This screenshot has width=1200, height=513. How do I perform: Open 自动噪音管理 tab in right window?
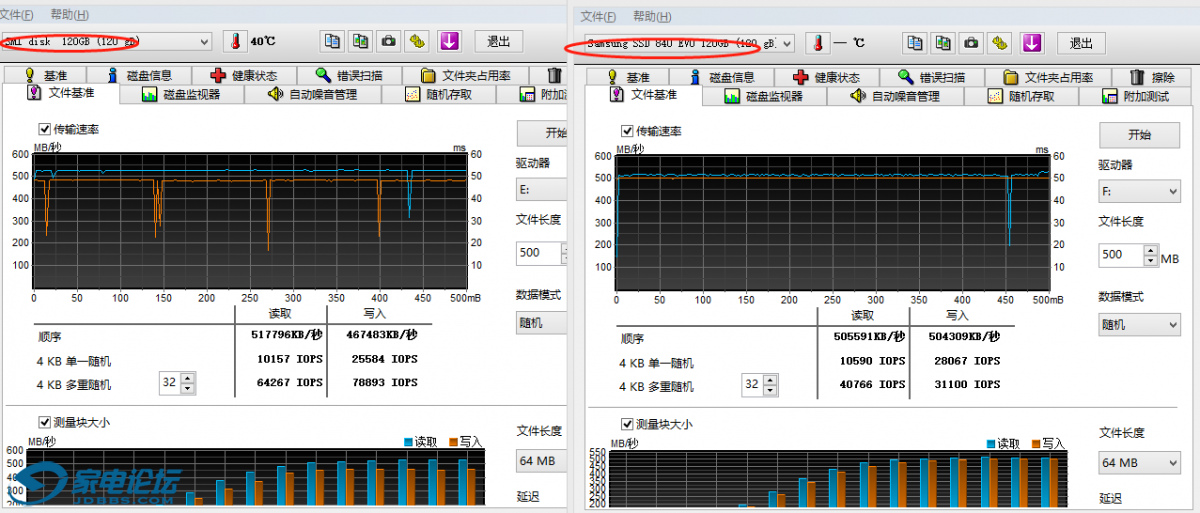(896, 97)
